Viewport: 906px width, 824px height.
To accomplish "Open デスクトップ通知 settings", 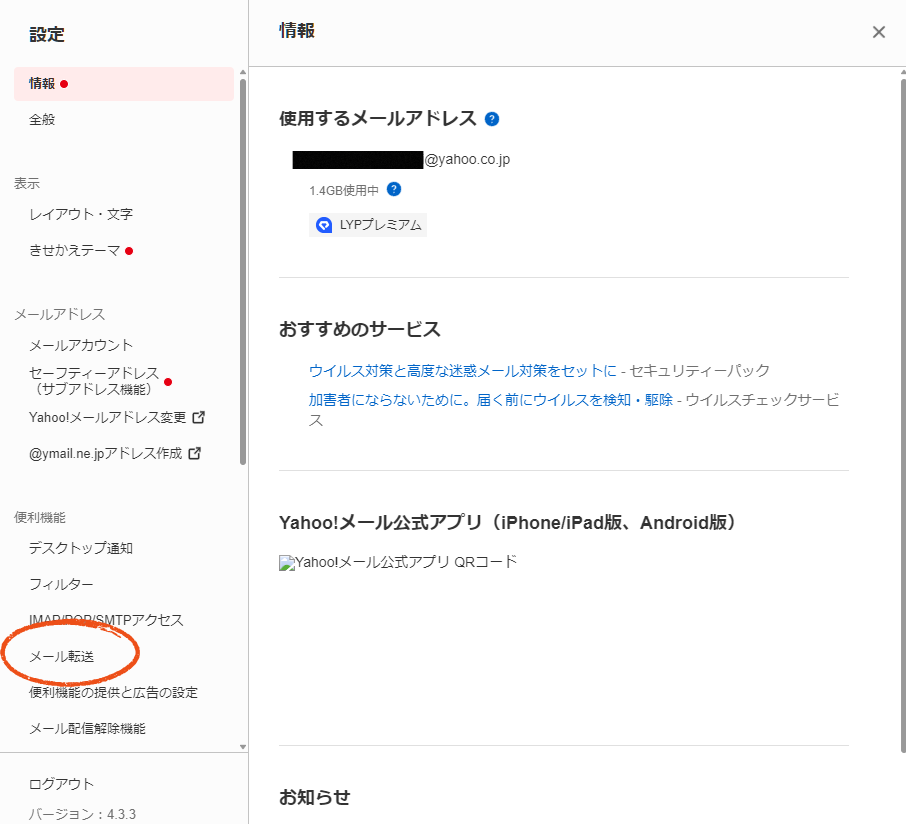I will 81,548.
